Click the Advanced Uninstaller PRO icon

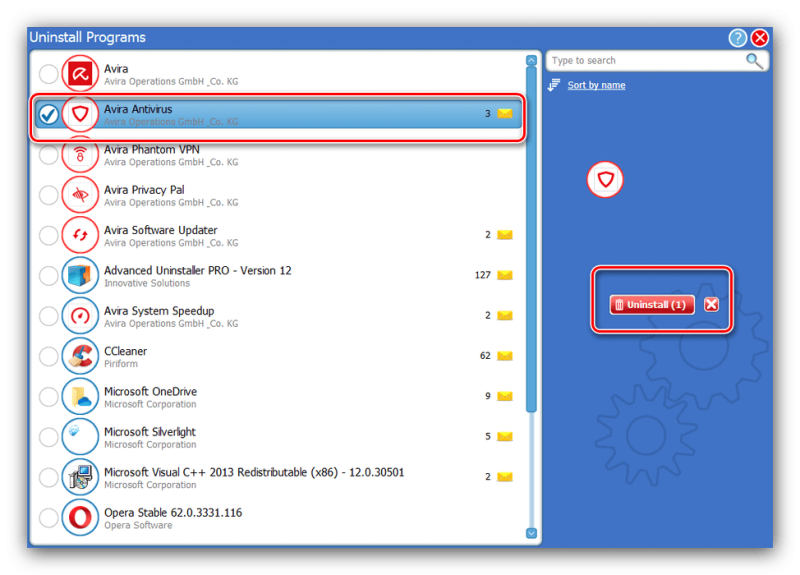80,276
